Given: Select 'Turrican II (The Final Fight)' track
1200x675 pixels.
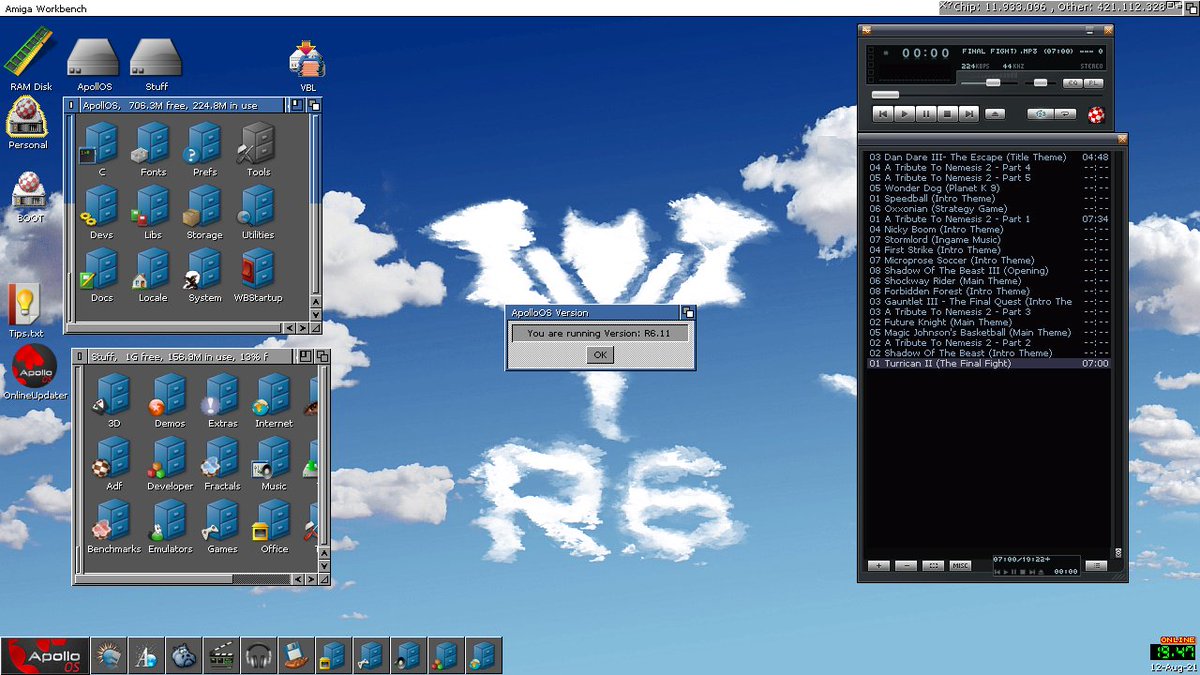Looking at the screenshot, I should click(988, 363).
